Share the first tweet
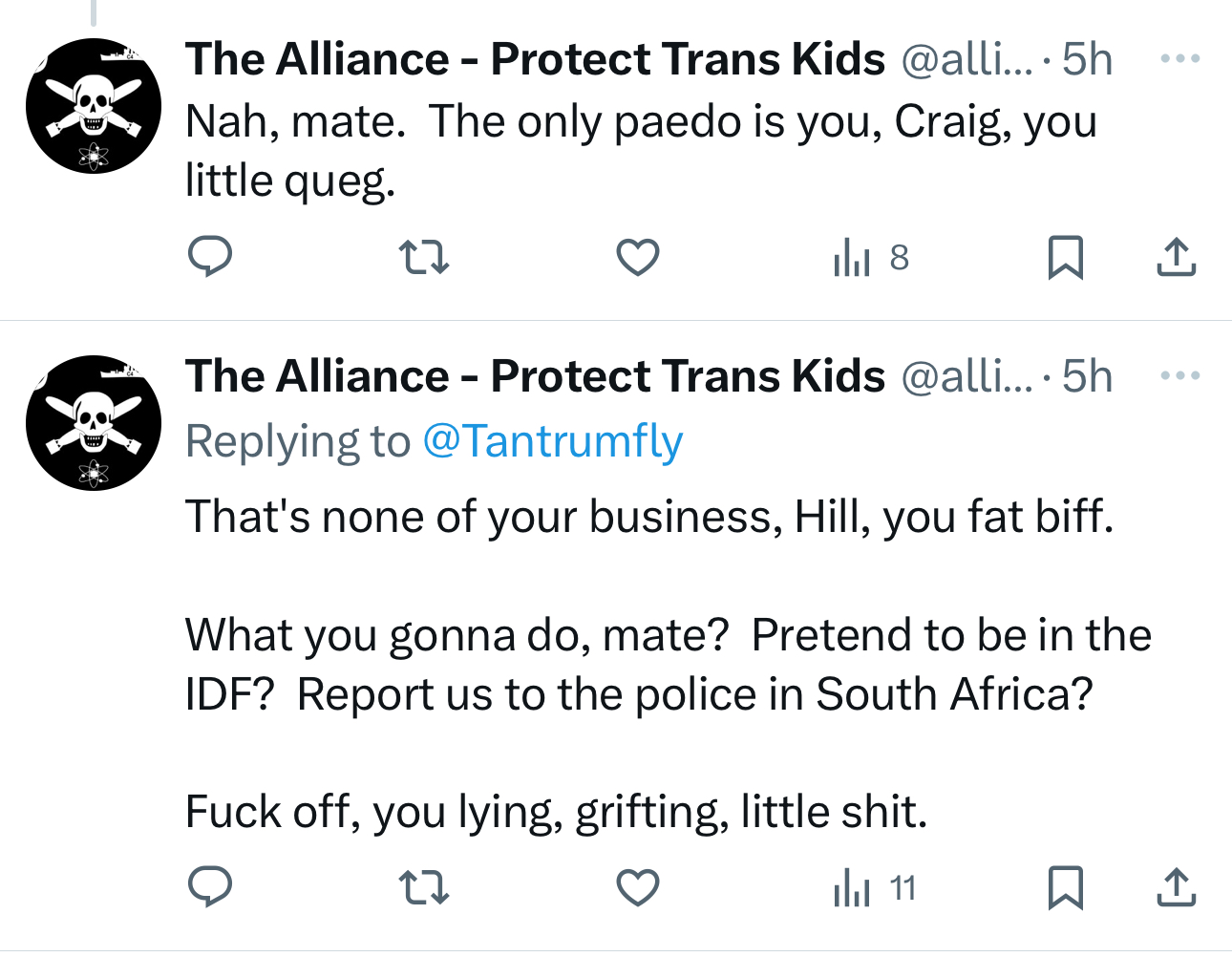1232x978 pixels. tap(1176, 258)
